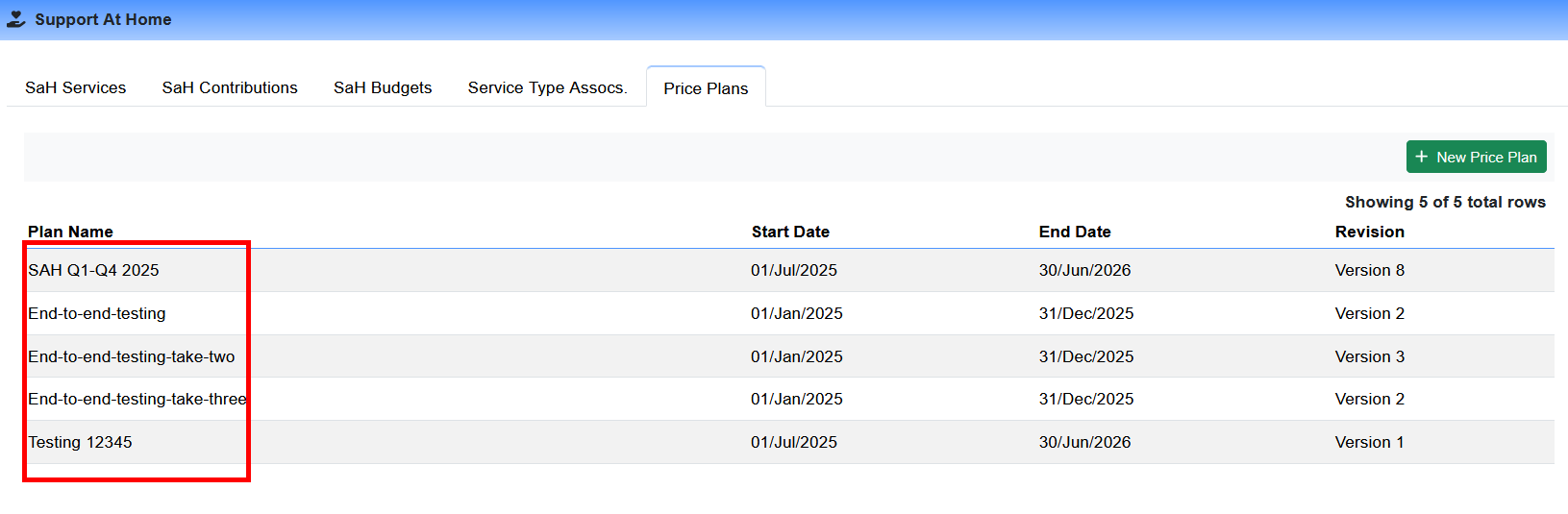This screenshot has width=1568, height=514.
Task: Select the End-to-end-testing plan row
Action: 96,313
